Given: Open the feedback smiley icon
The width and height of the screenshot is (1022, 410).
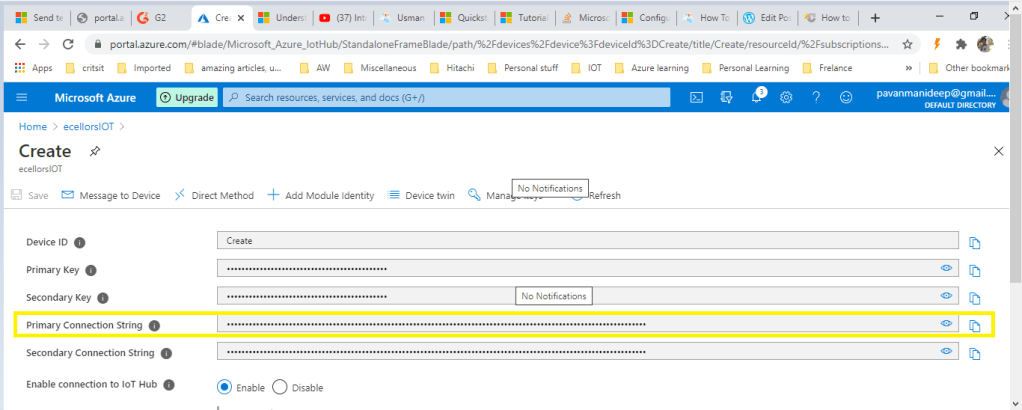Looking at the screenshot, I should point(847,97).
